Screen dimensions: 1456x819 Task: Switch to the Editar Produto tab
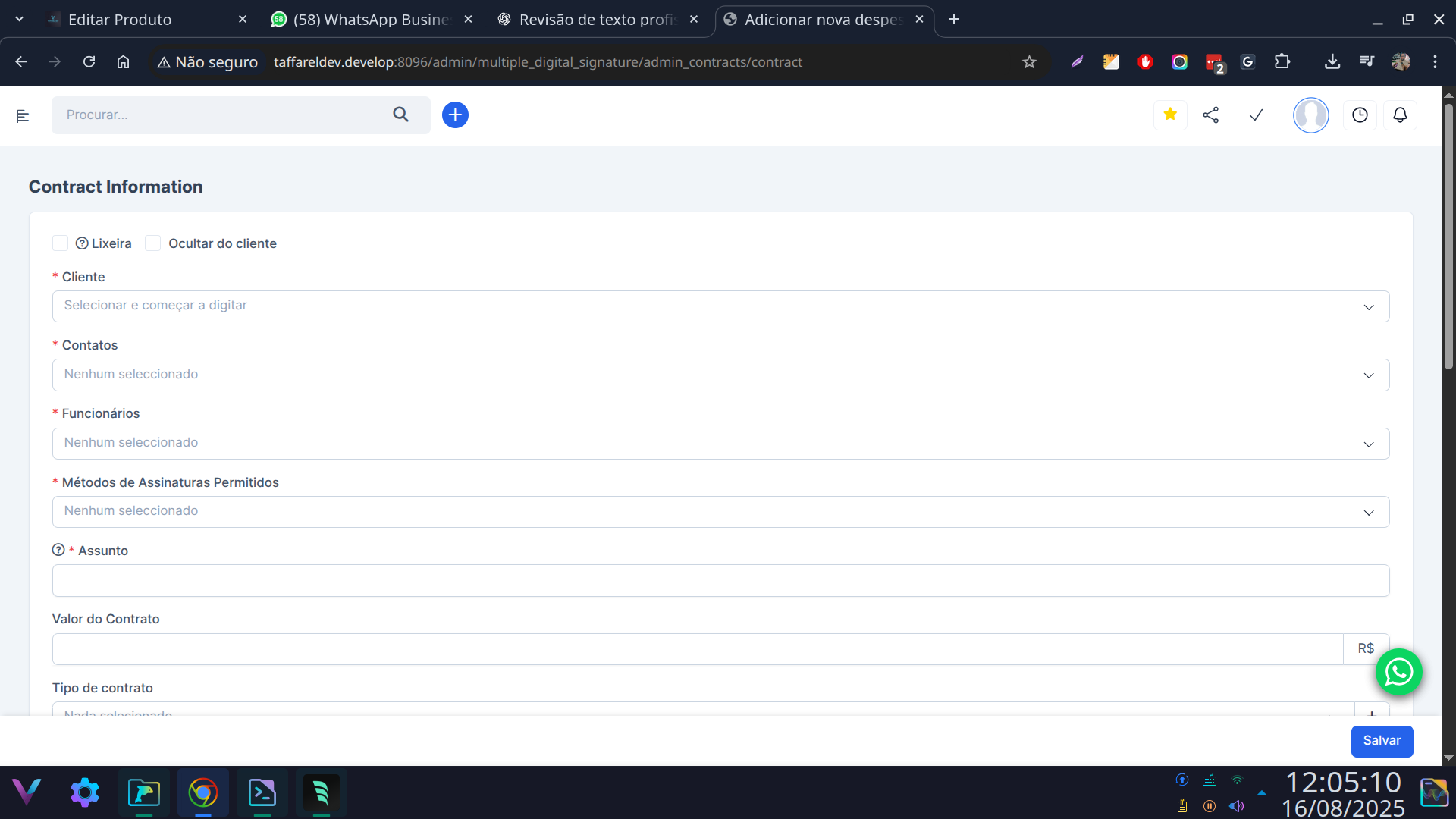click(x=120, y=20)
